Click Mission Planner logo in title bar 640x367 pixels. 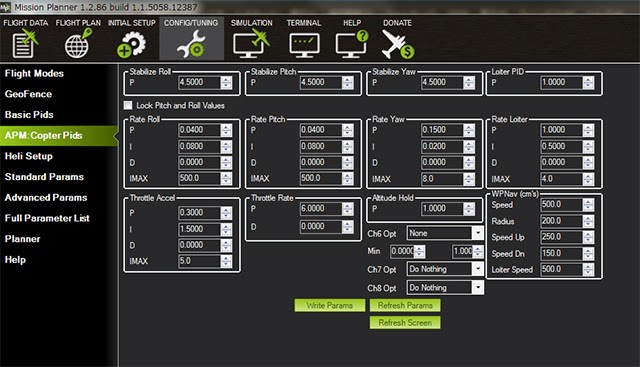6,7
